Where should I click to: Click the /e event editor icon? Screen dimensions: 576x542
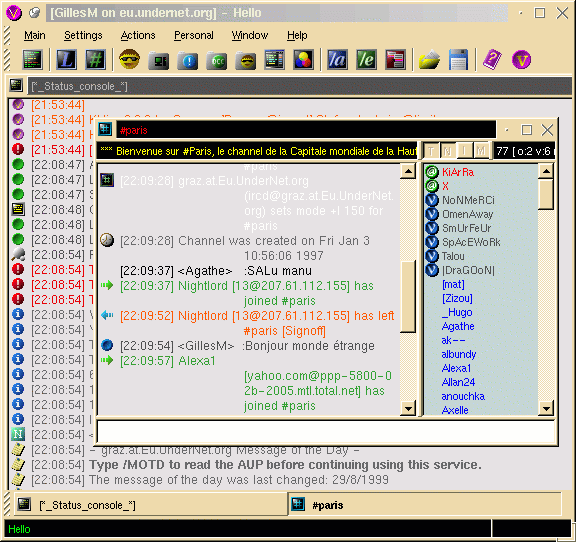point(366,60)
